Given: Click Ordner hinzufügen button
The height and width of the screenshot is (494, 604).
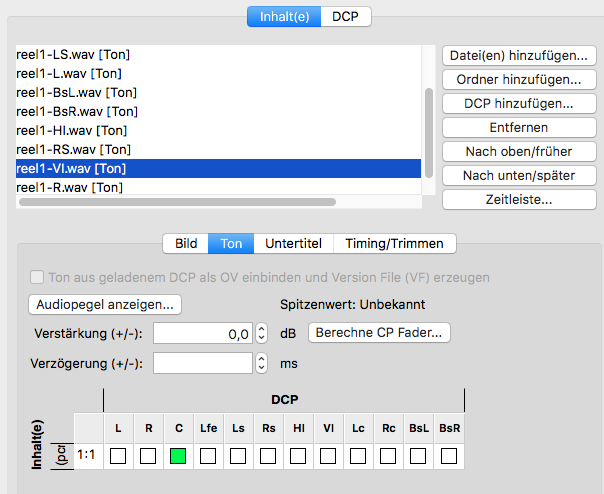Looking at the screenshot, I should 519,80.
